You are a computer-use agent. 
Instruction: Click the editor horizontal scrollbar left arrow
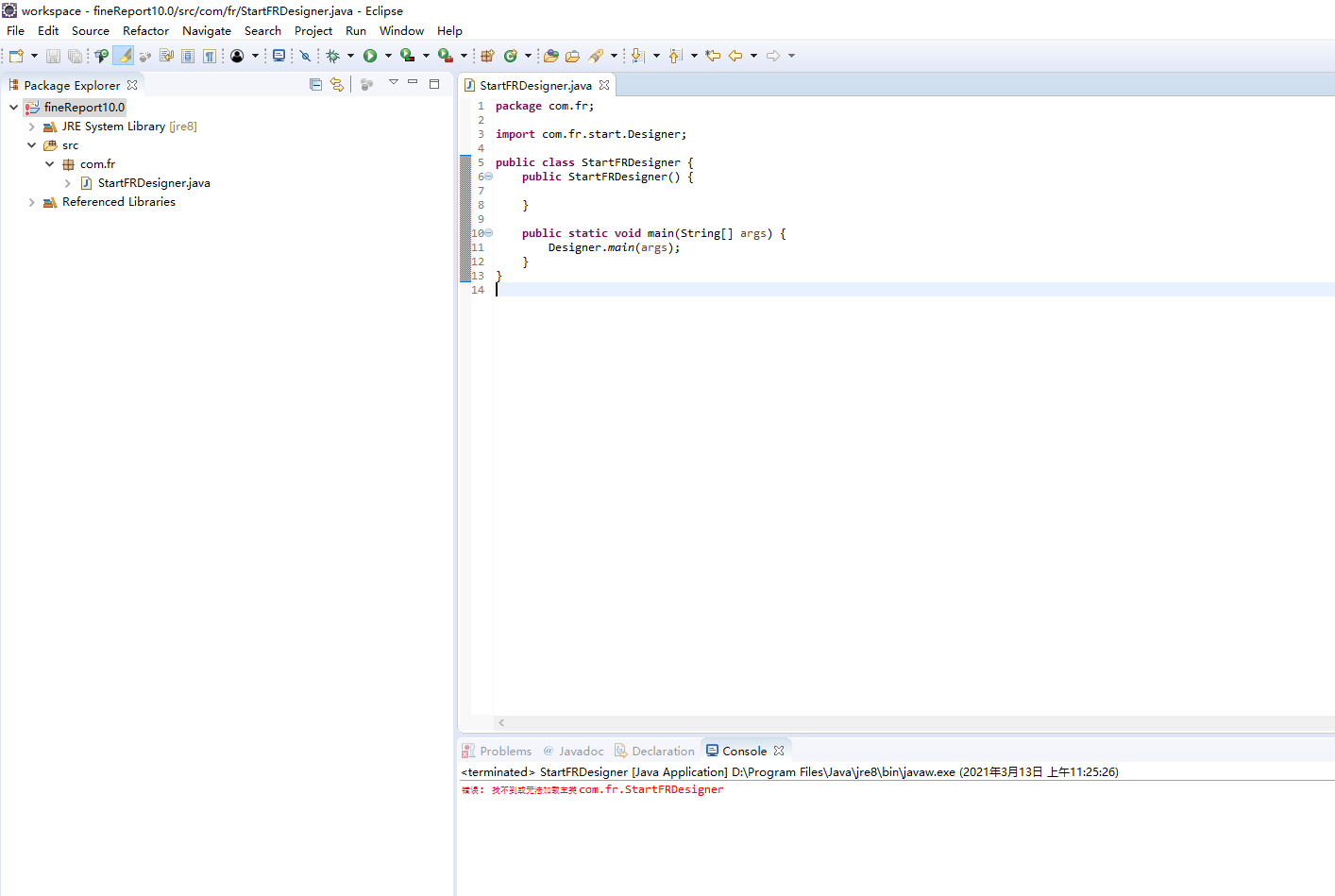tap(501, 723)
